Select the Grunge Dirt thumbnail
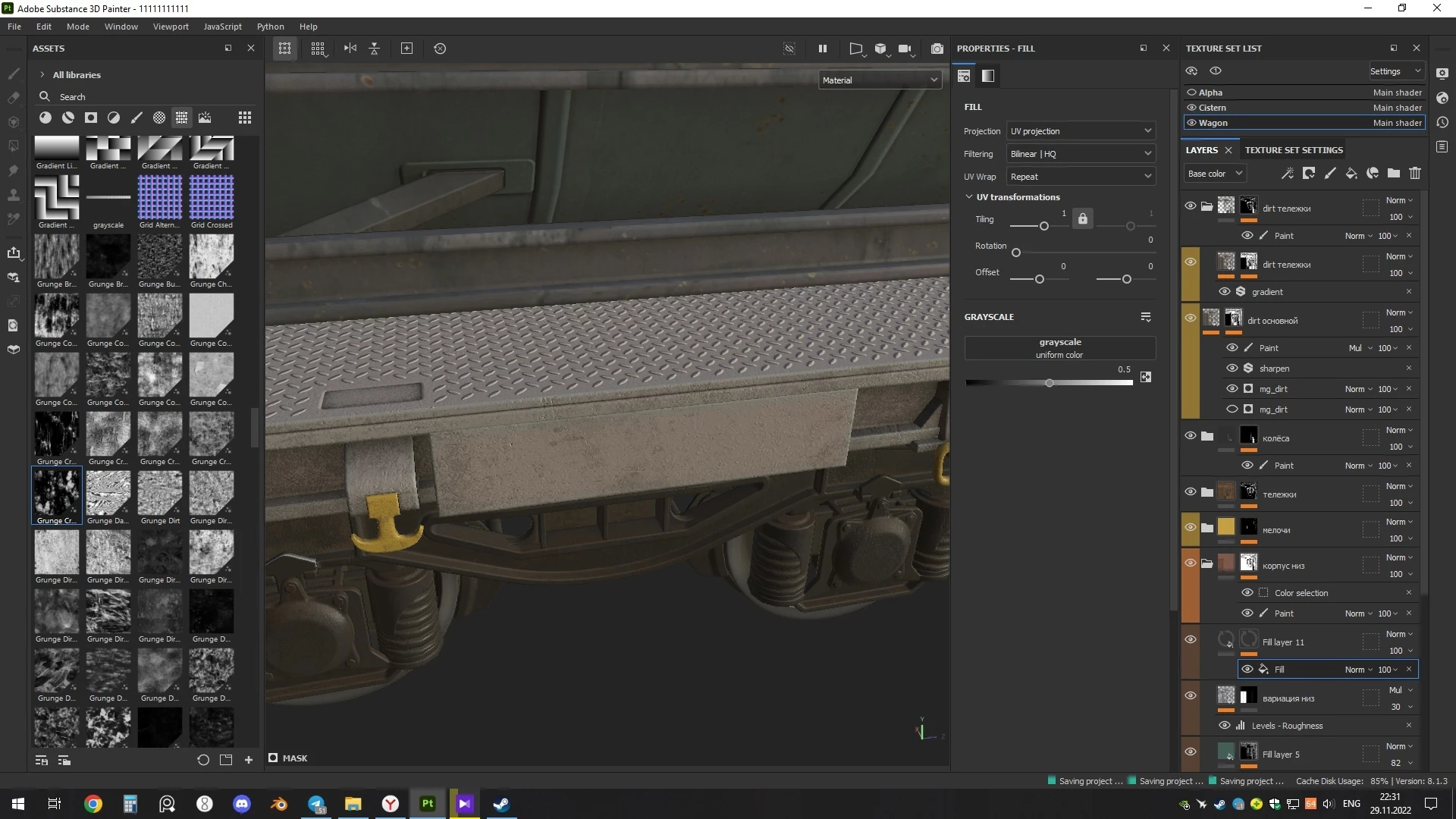This screenshot has width=1456, height=819. point(160,493)
